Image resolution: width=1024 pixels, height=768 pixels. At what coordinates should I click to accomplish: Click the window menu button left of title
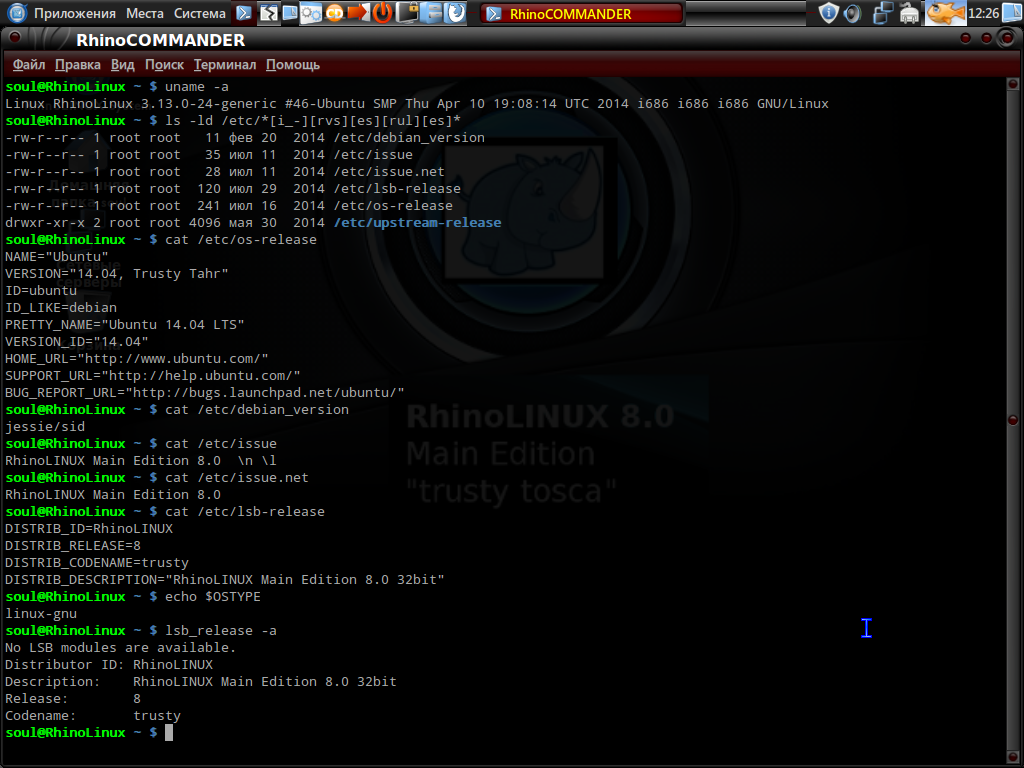pyautogui.click(x=14, y=37)
